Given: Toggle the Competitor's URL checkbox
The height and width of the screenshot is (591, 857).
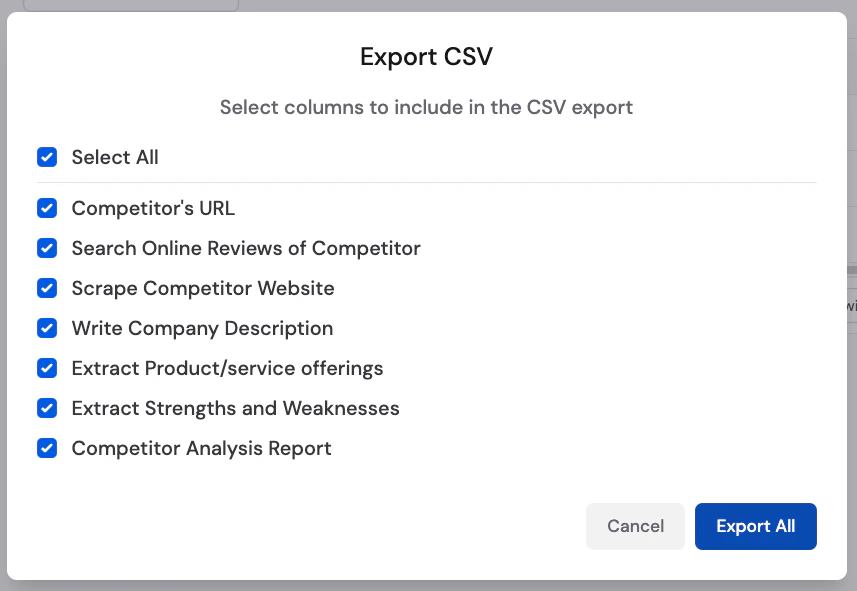Looking at the screenshot, I should point(47,208).
